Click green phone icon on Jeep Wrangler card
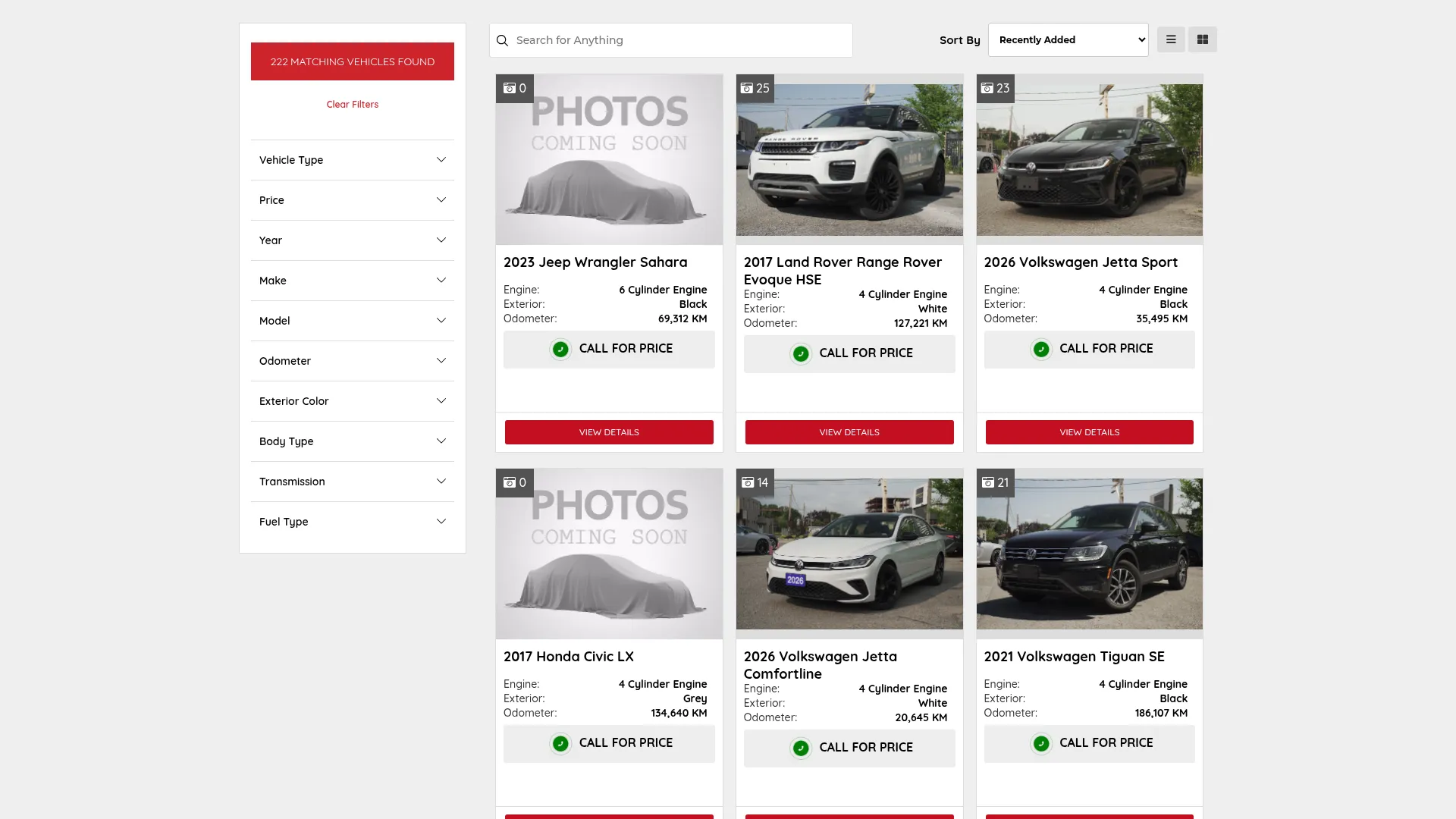Image resolution: width=1456 pixels, height=819 pixels. tap(560, 349)
